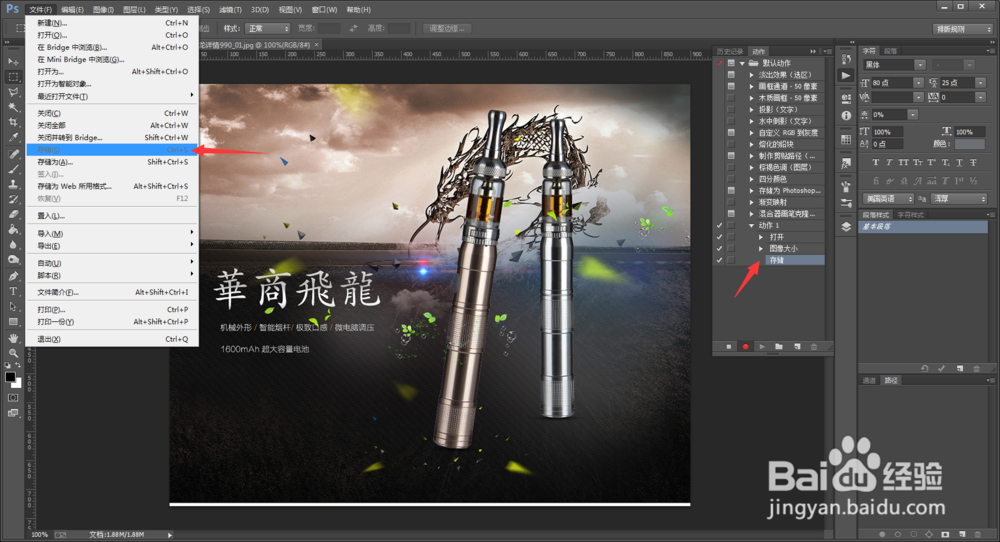Toggle checkmark for 动作 1

[x=719, y=225]
